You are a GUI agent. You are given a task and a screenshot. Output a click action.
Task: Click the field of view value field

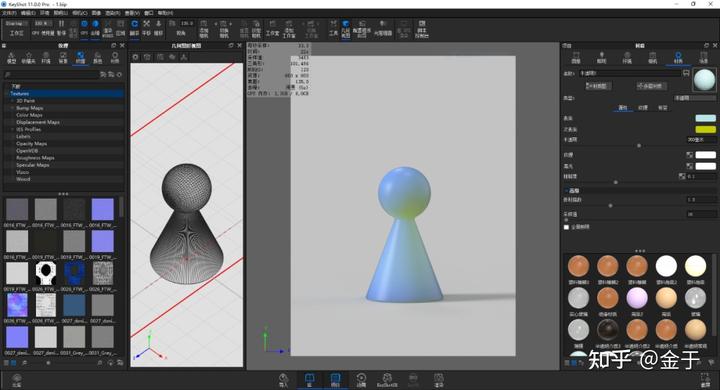point(186,23)
